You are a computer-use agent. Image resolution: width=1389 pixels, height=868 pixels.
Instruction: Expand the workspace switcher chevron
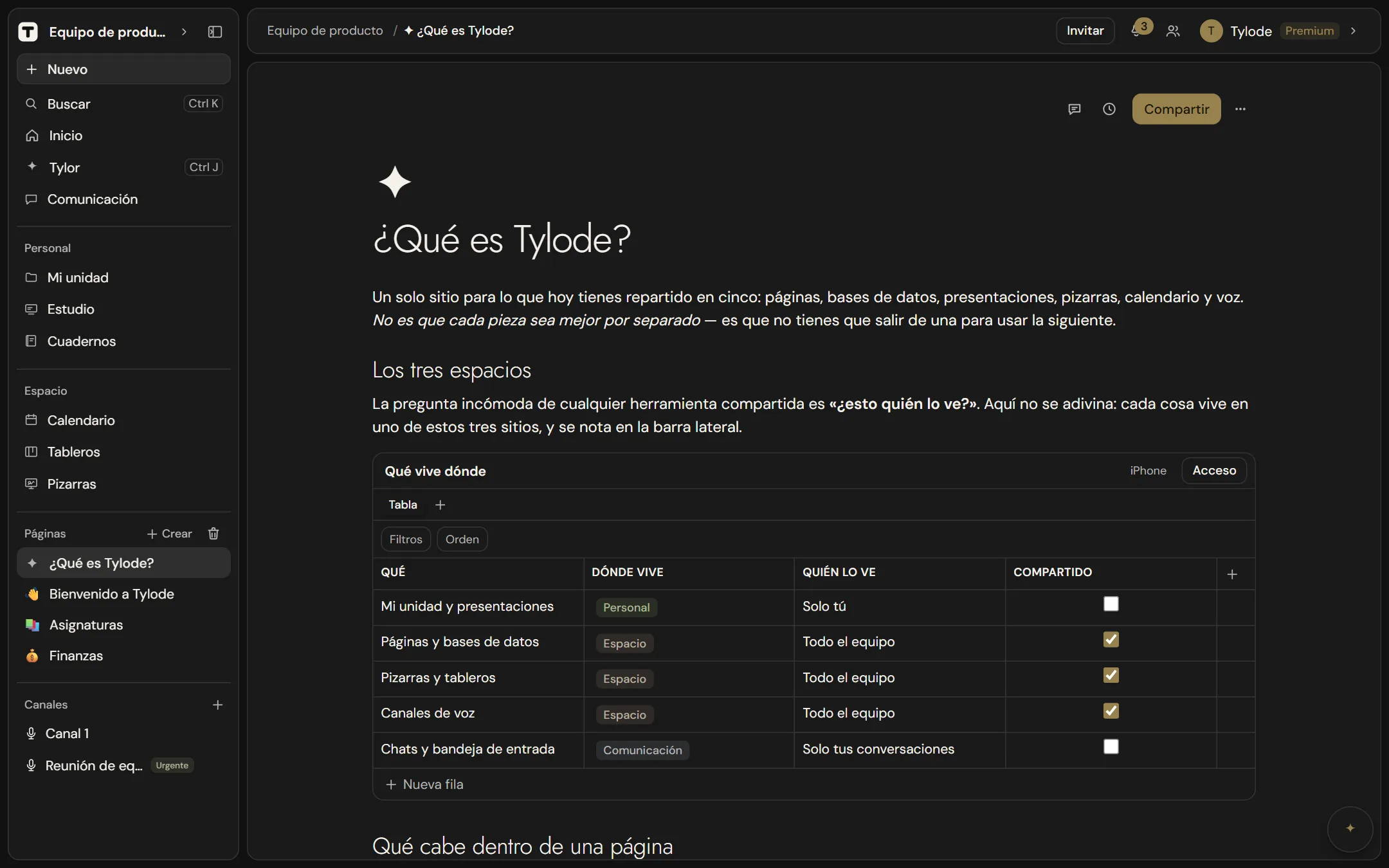pos(184,32)
